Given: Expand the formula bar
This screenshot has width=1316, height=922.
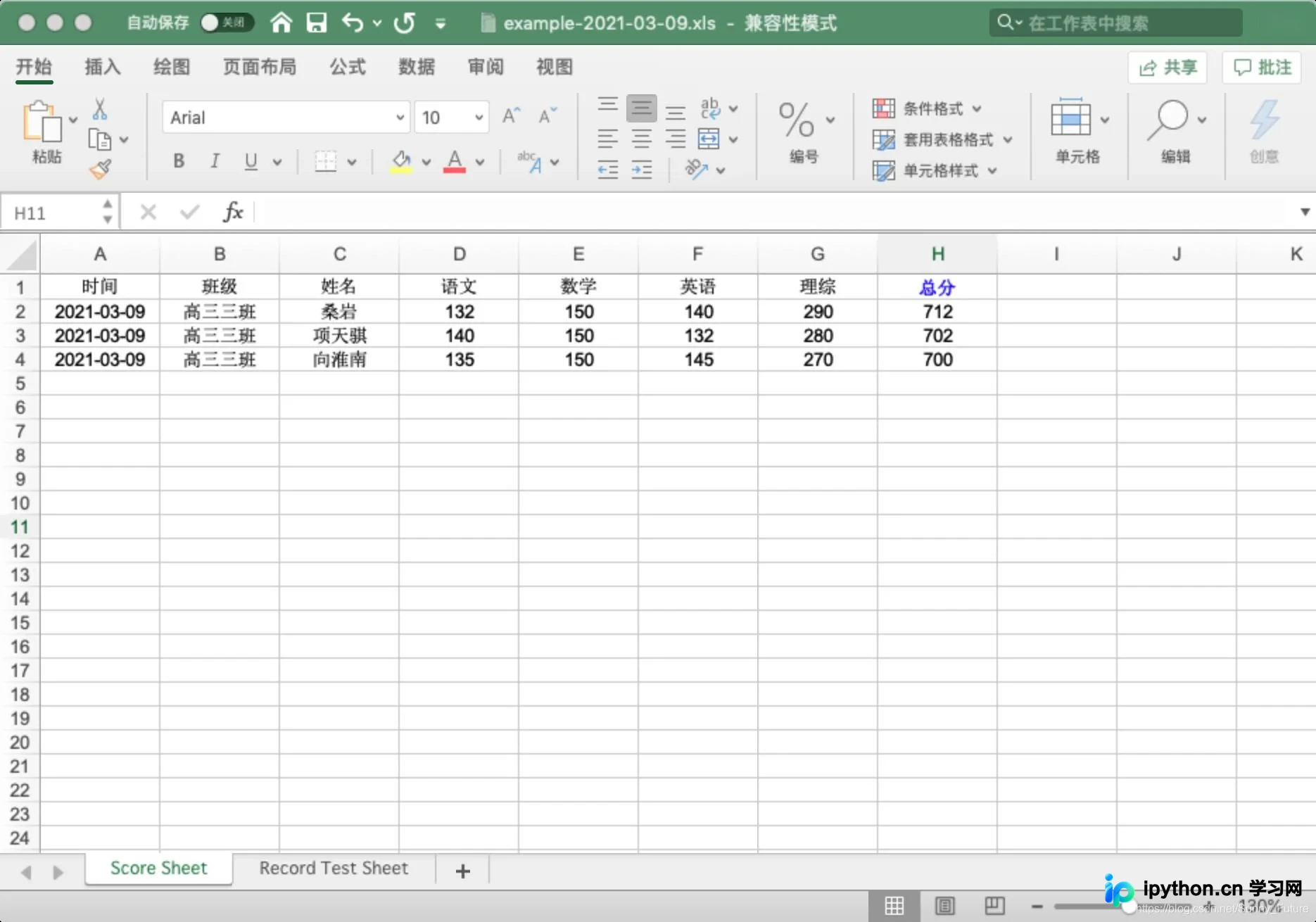Looking at the screenshot, I should click(1305, 212).
